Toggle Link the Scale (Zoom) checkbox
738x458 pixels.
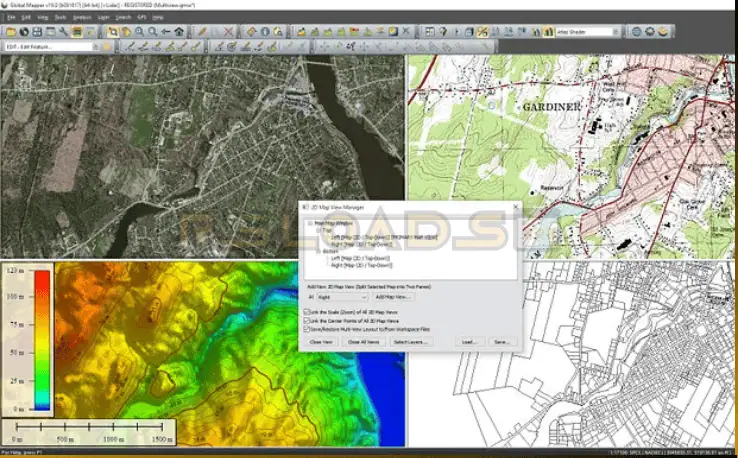307,312
